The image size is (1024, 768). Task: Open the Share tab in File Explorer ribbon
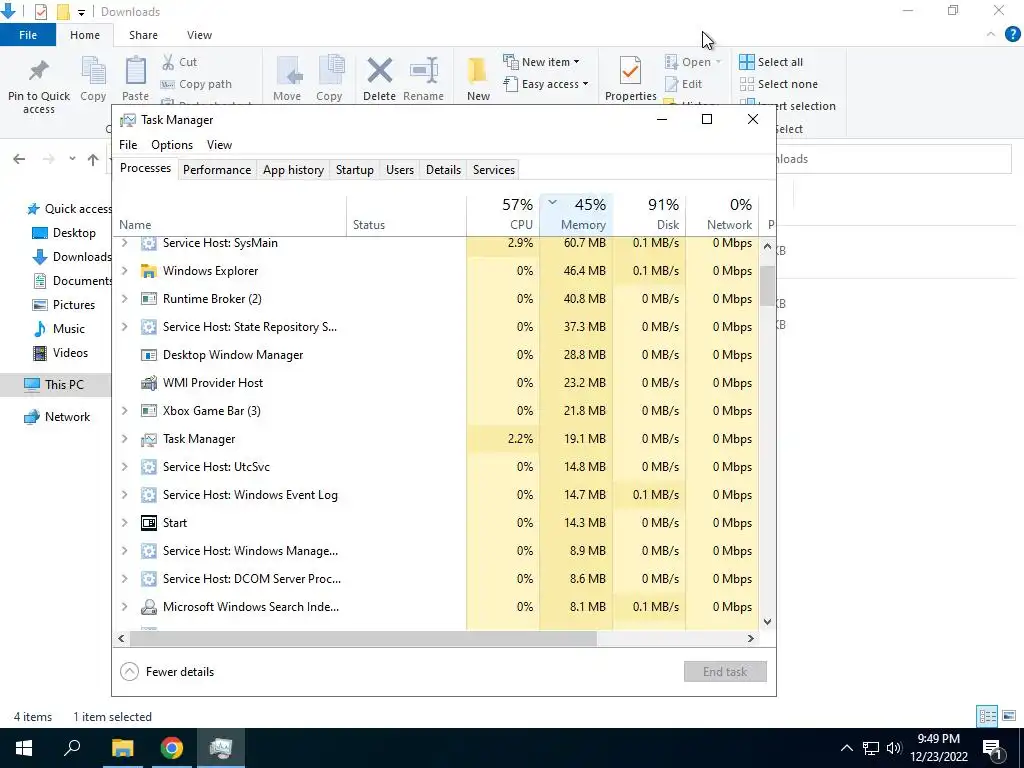[x=143, y=35]
